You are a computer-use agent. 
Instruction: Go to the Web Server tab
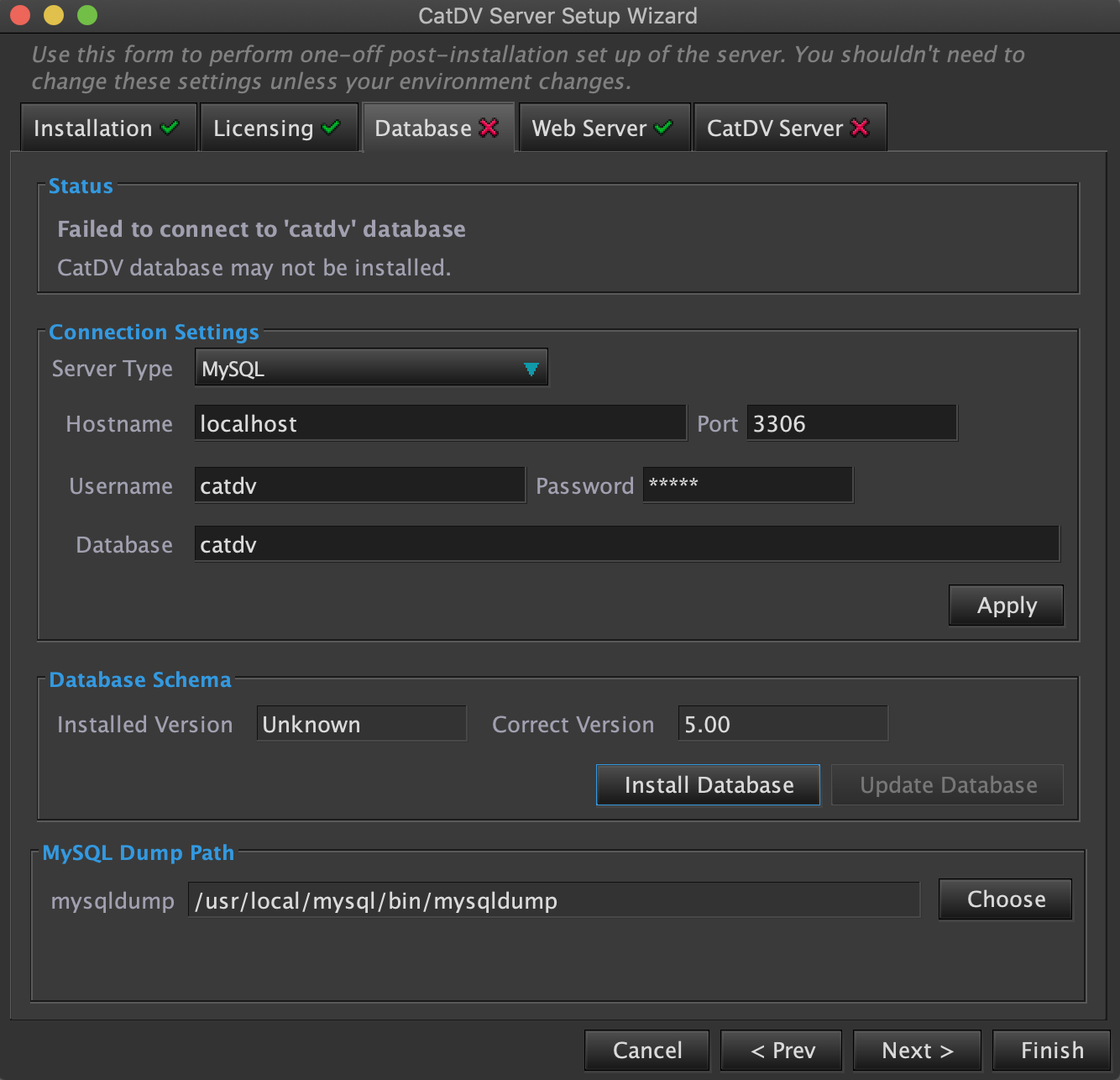[x=604, y=128]
